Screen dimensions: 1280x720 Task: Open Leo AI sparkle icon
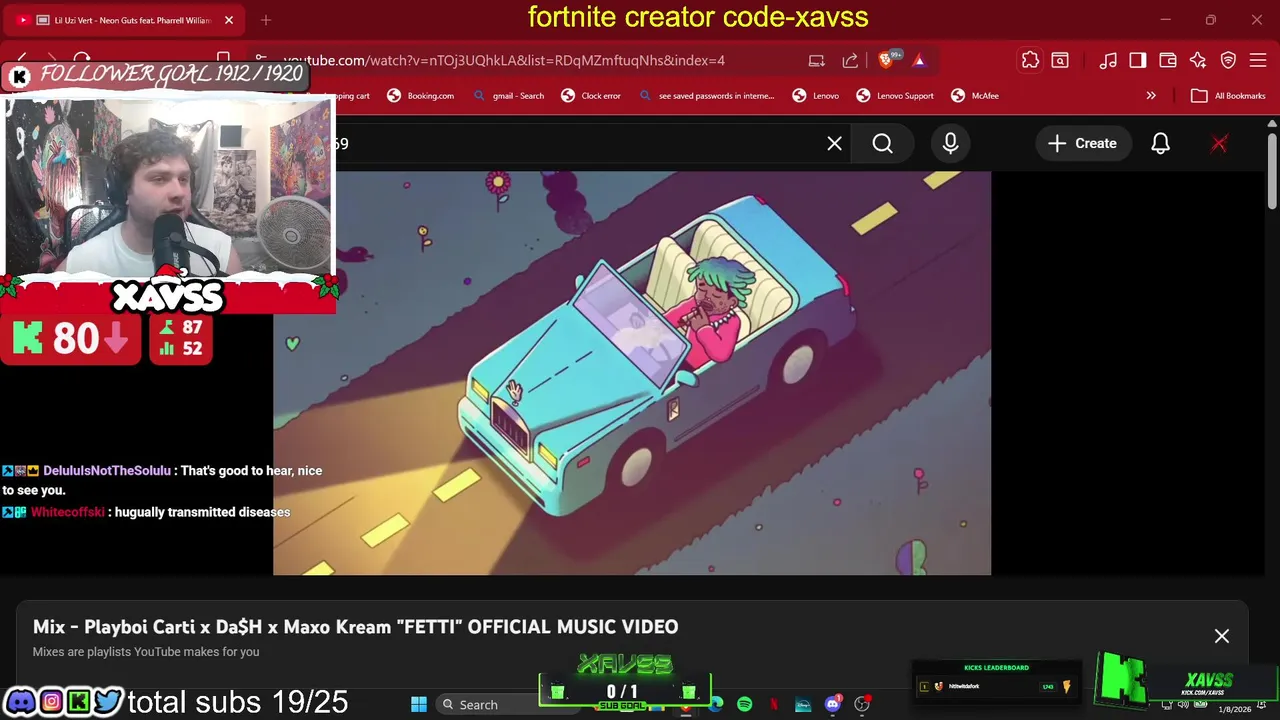[1198, 60]
